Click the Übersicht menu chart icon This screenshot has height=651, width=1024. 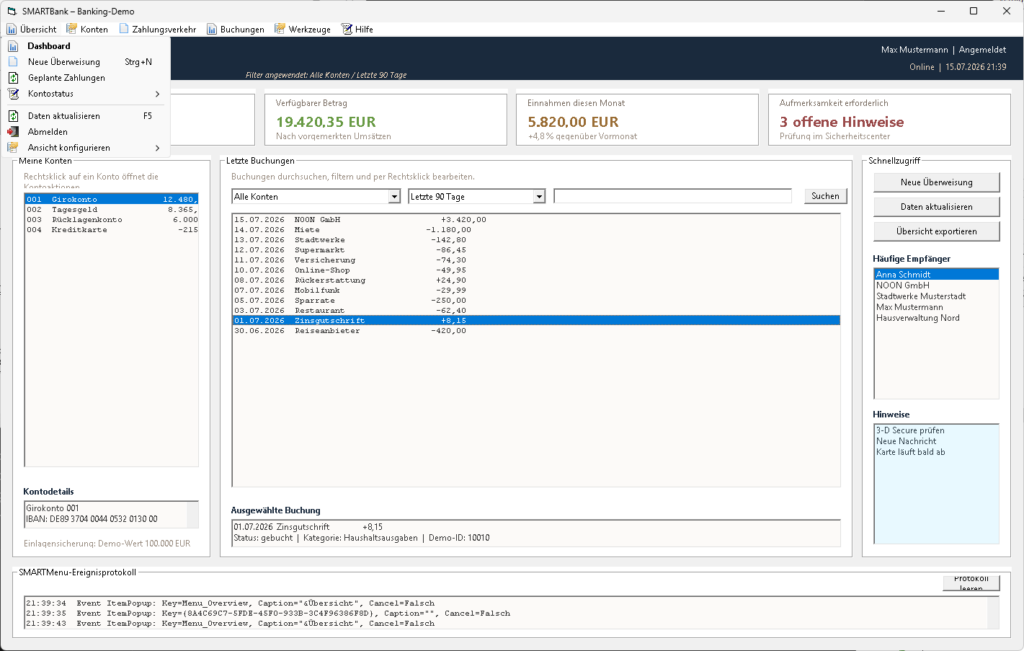click(12, 29)
